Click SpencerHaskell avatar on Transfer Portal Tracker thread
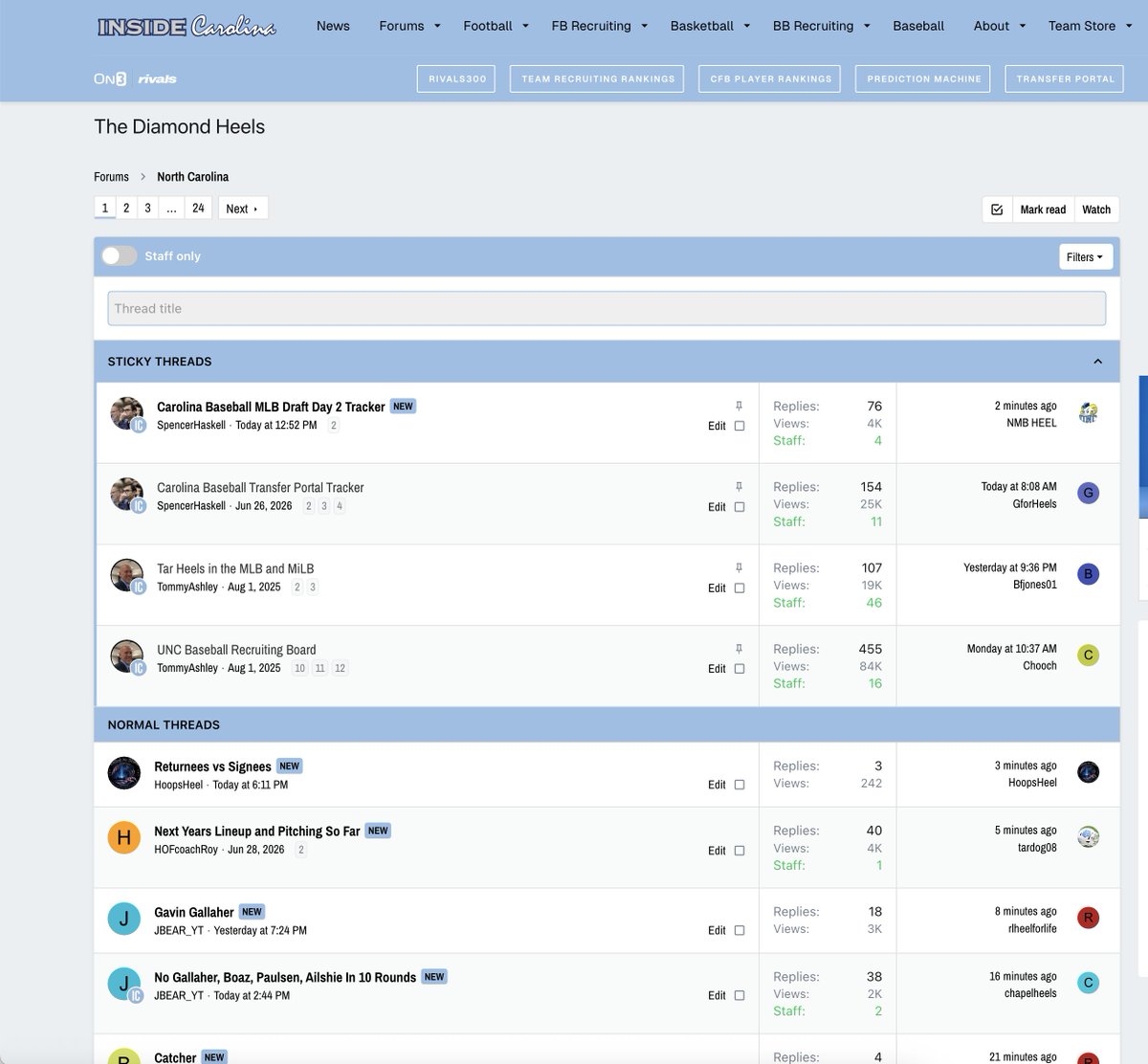1148x1064 pixels. (127, 495)
